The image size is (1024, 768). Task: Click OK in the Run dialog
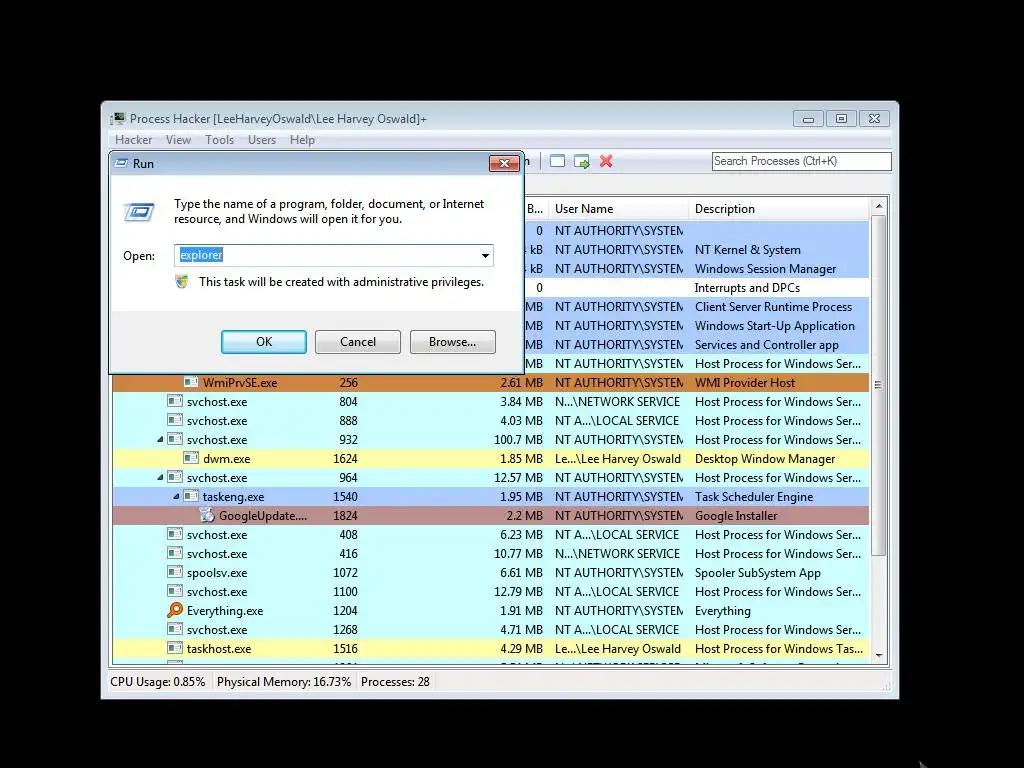tap(264, 342)
